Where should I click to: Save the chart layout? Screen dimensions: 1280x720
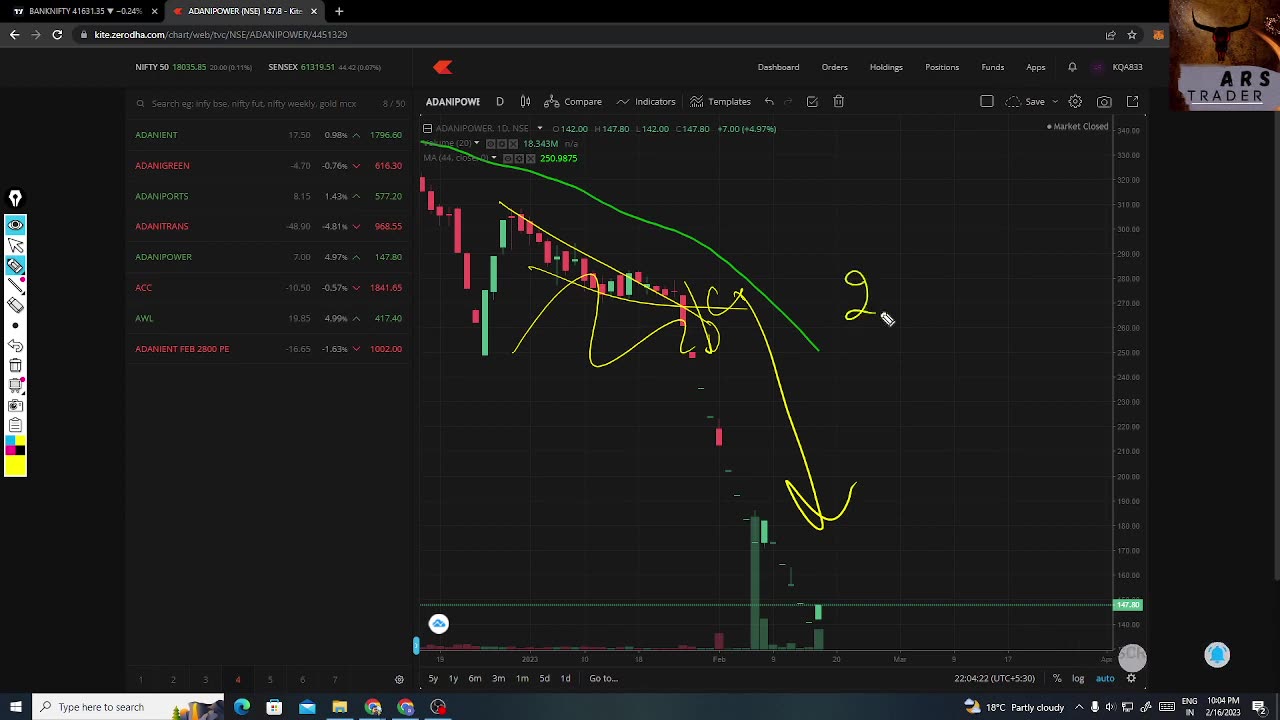coord(1026,101)
